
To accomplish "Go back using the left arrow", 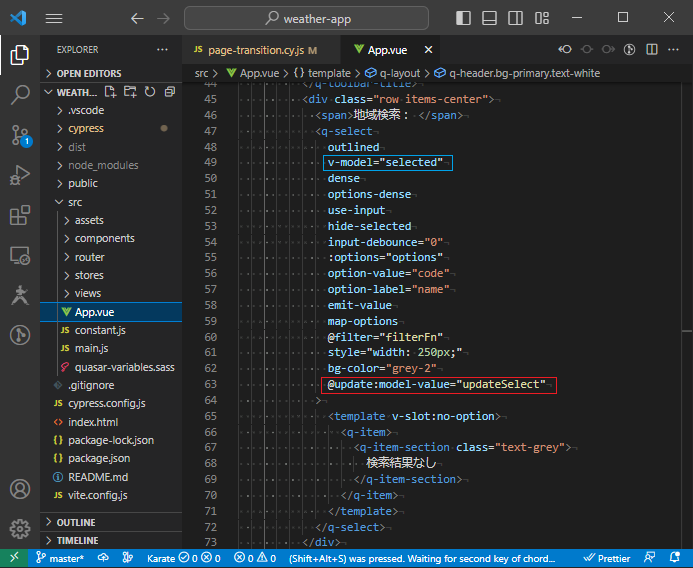I will (x=137, y=18).
